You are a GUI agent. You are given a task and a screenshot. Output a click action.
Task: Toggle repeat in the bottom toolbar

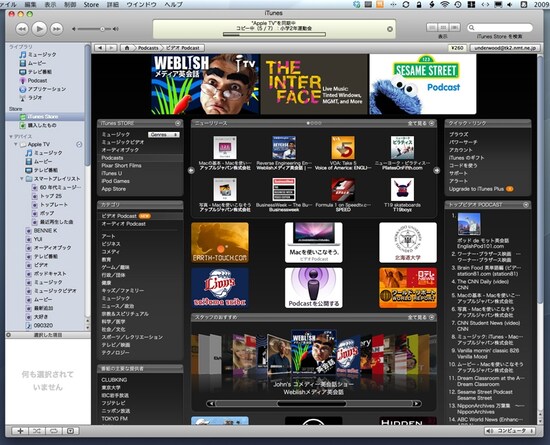pos(53,431)
